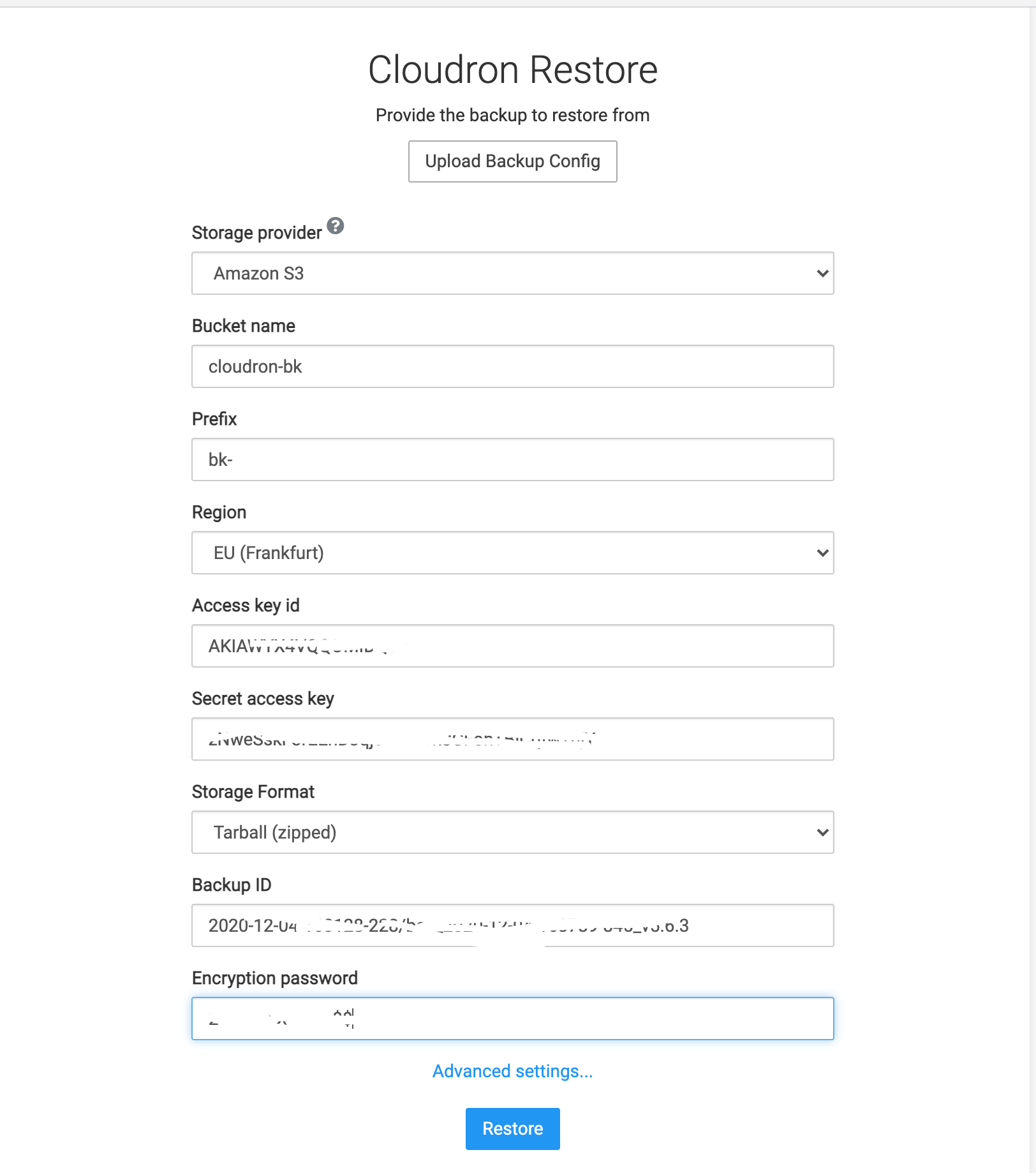Open the Storage Format dropdown
The height and width of the screenshot is (1173, 1036).
[x=512, y=832]
